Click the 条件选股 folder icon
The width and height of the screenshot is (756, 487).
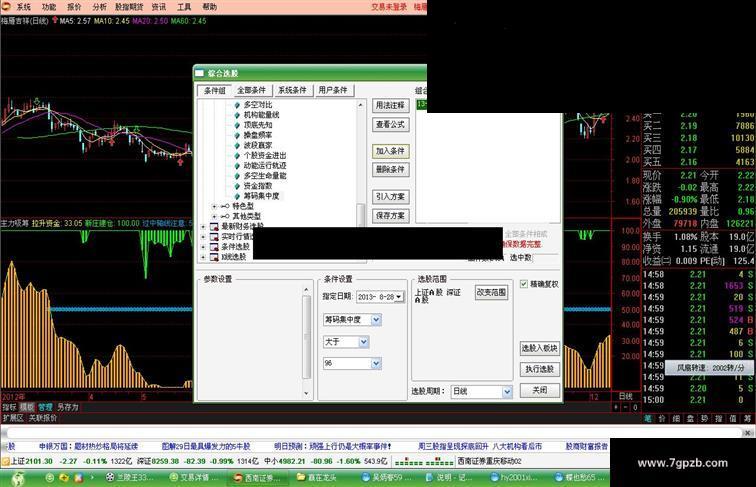214,246
